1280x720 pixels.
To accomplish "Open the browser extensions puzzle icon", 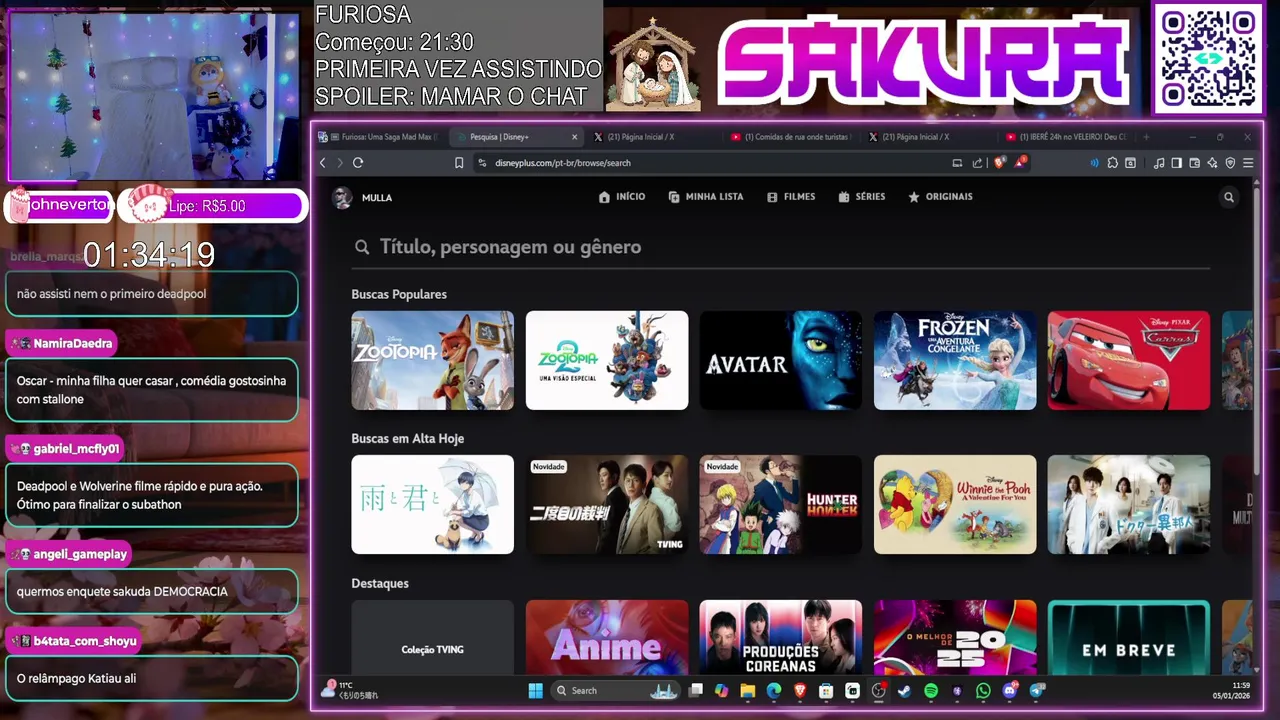I will pos(1112,163).
